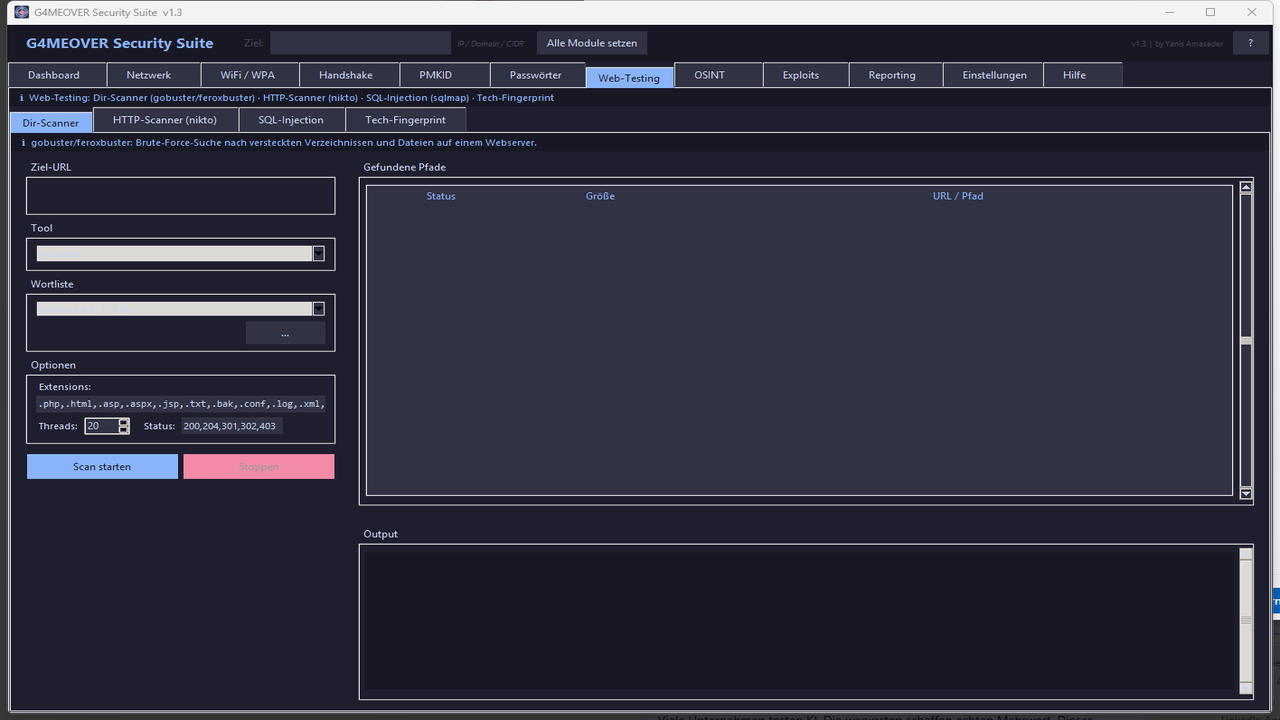Edit the Extensions field
The height and width of the screenshot is (720, 1280).
pyautogui.click(x=181, y=404)
